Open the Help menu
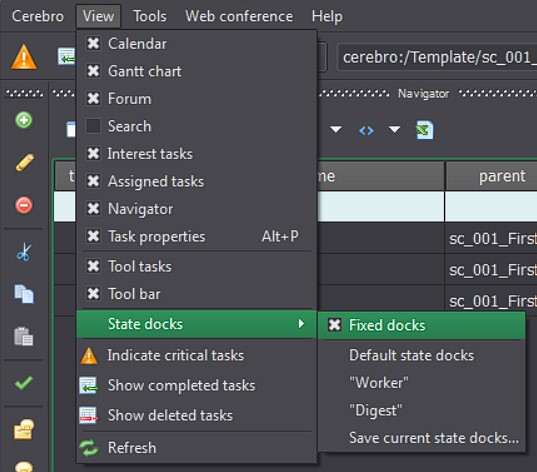This screenshot has height=472, width=537. coord(327,16)
